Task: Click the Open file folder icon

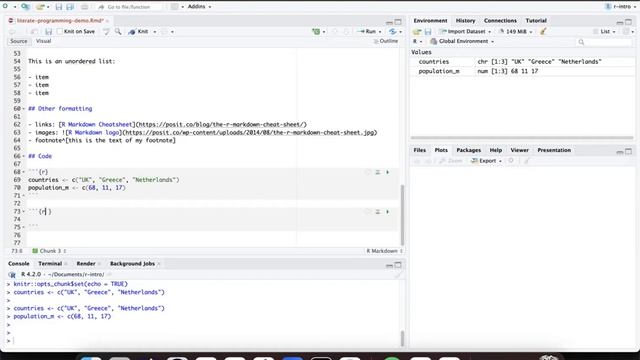Action: (x=40, y=7)
